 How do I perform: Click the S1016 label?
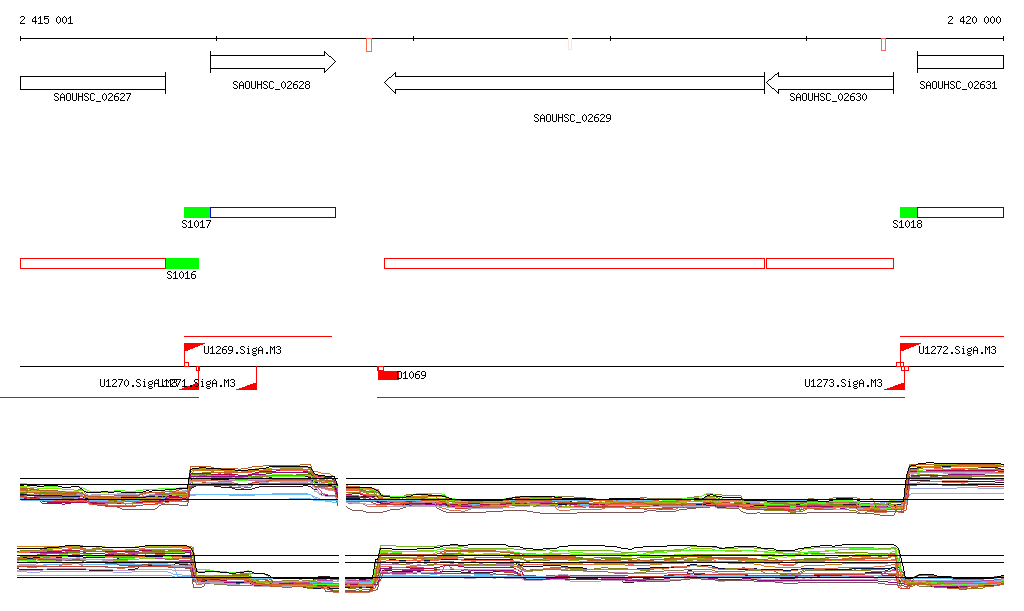(x=181, y=275)
